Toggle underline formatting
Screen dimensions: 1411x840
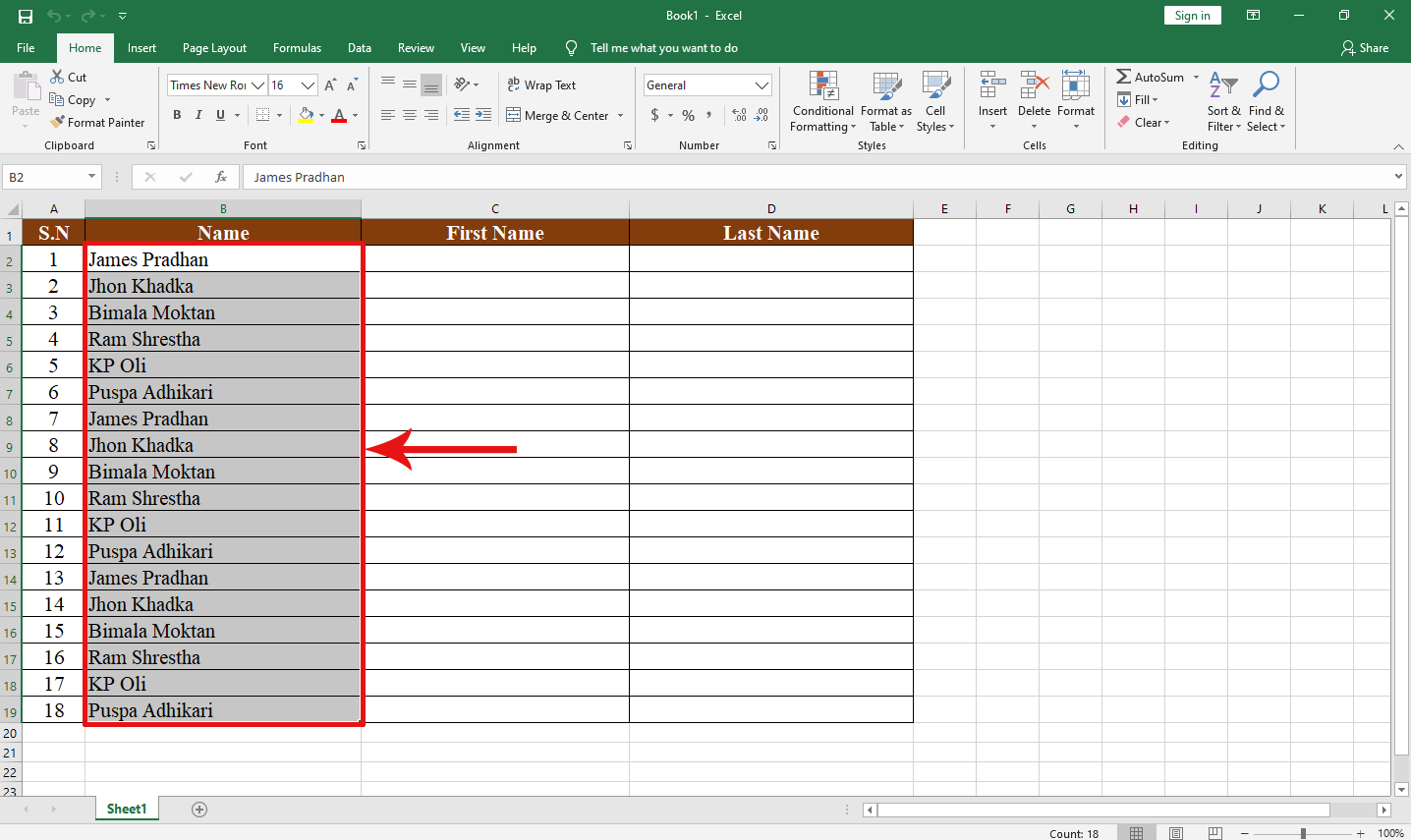click(220, 115)
